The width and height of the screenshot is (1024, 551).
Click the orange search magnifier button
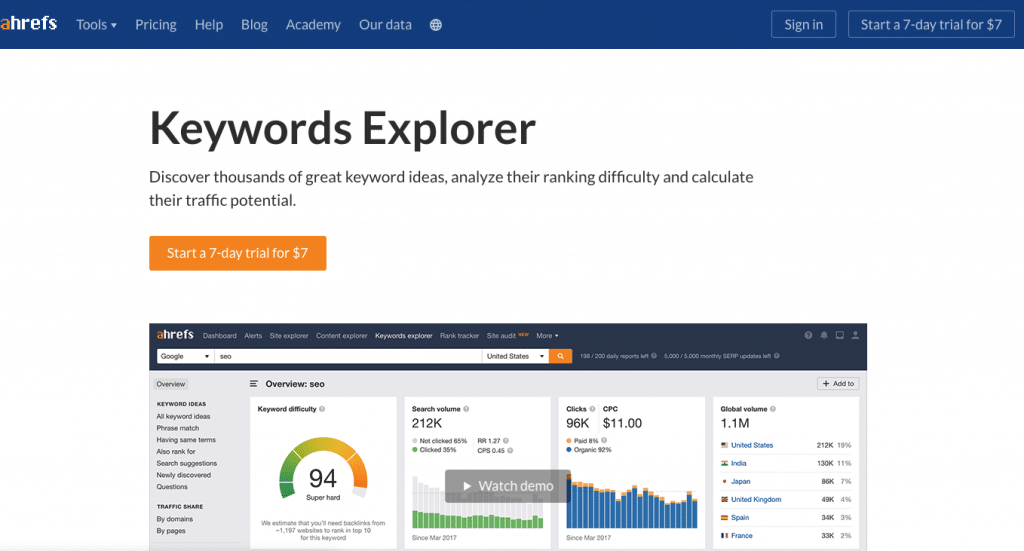click(560, 356)
